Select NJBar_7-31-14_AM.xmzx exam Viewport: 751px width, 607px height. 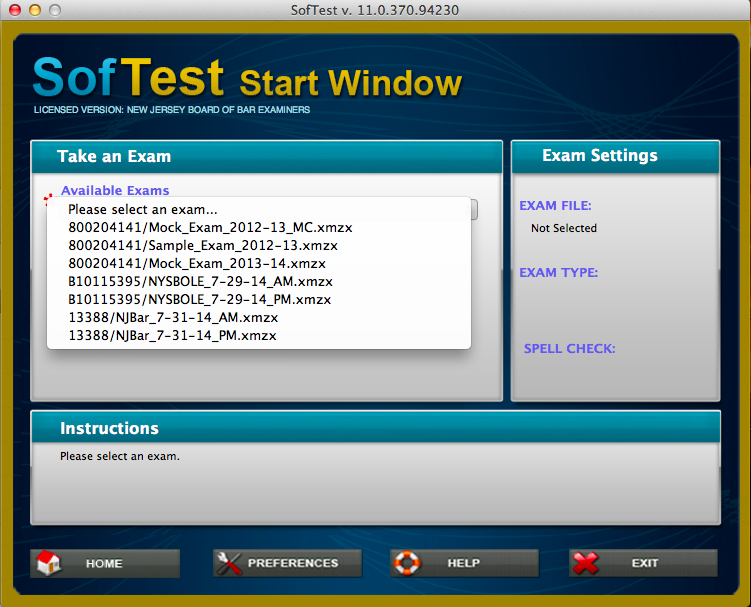259,317
